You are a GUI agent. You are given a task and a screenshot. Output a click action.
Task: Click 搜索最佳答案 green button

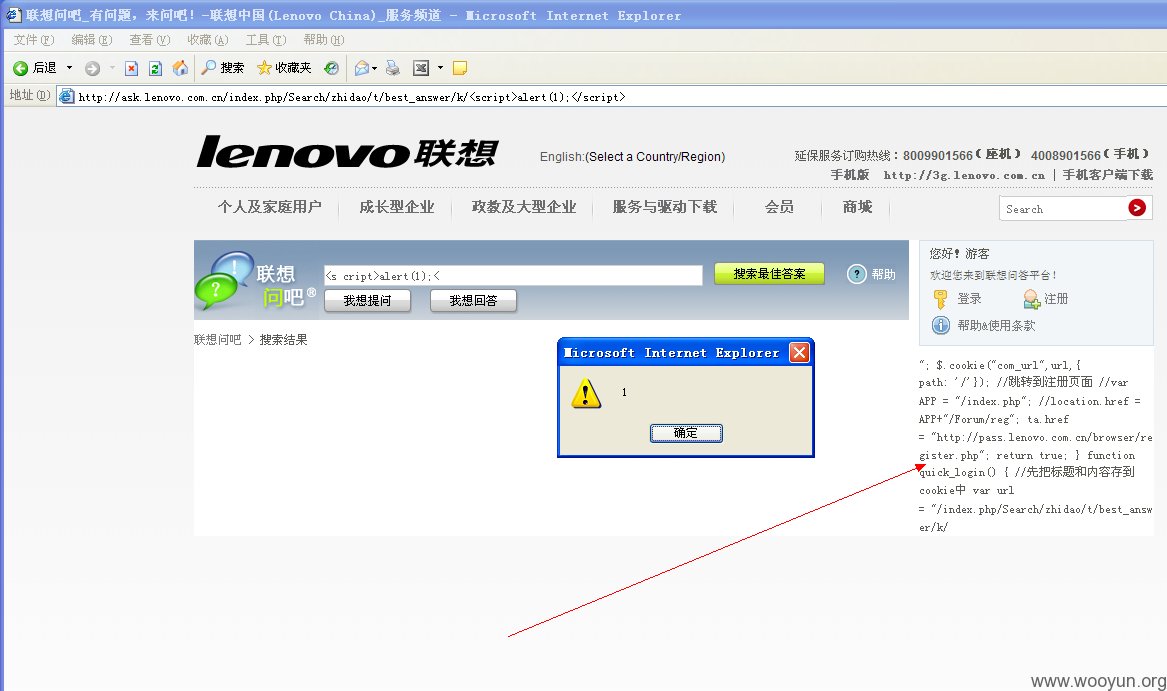[x=770, y=274]
